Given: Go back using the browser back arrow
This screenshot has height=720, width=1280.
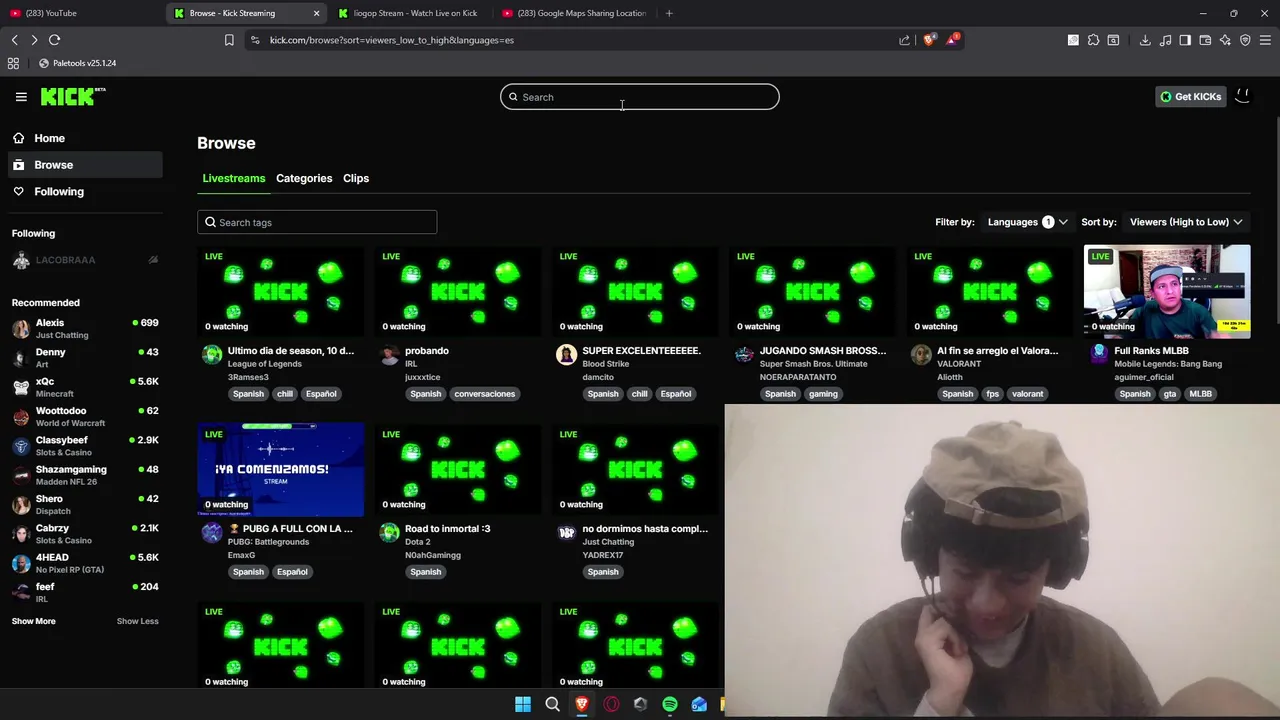Looking at the screenshot, I should point(14,40).
